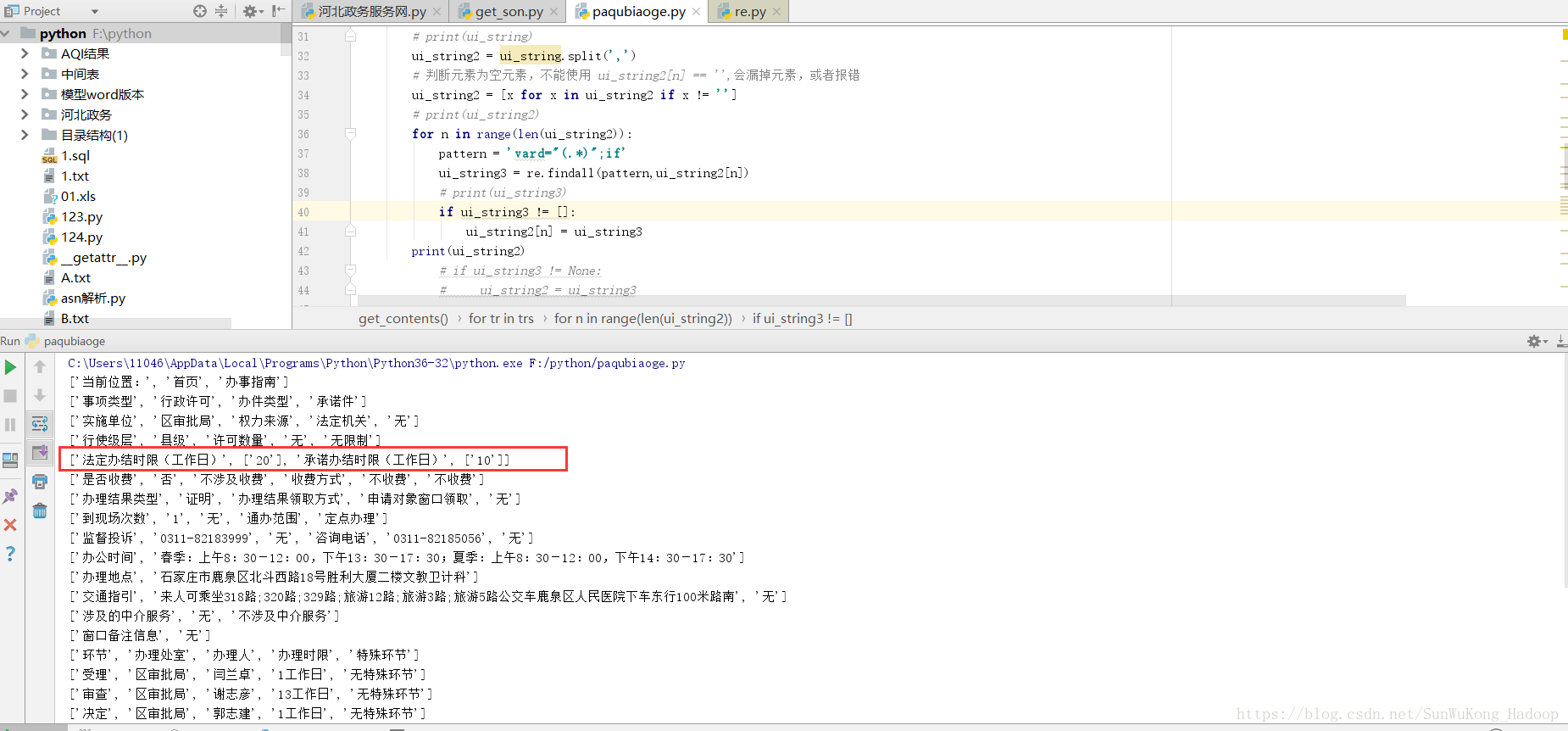Expand the 目录结构(1) folder
Image resolution: width=1568 pixels, height=731 pixels.
pos(25,135)
